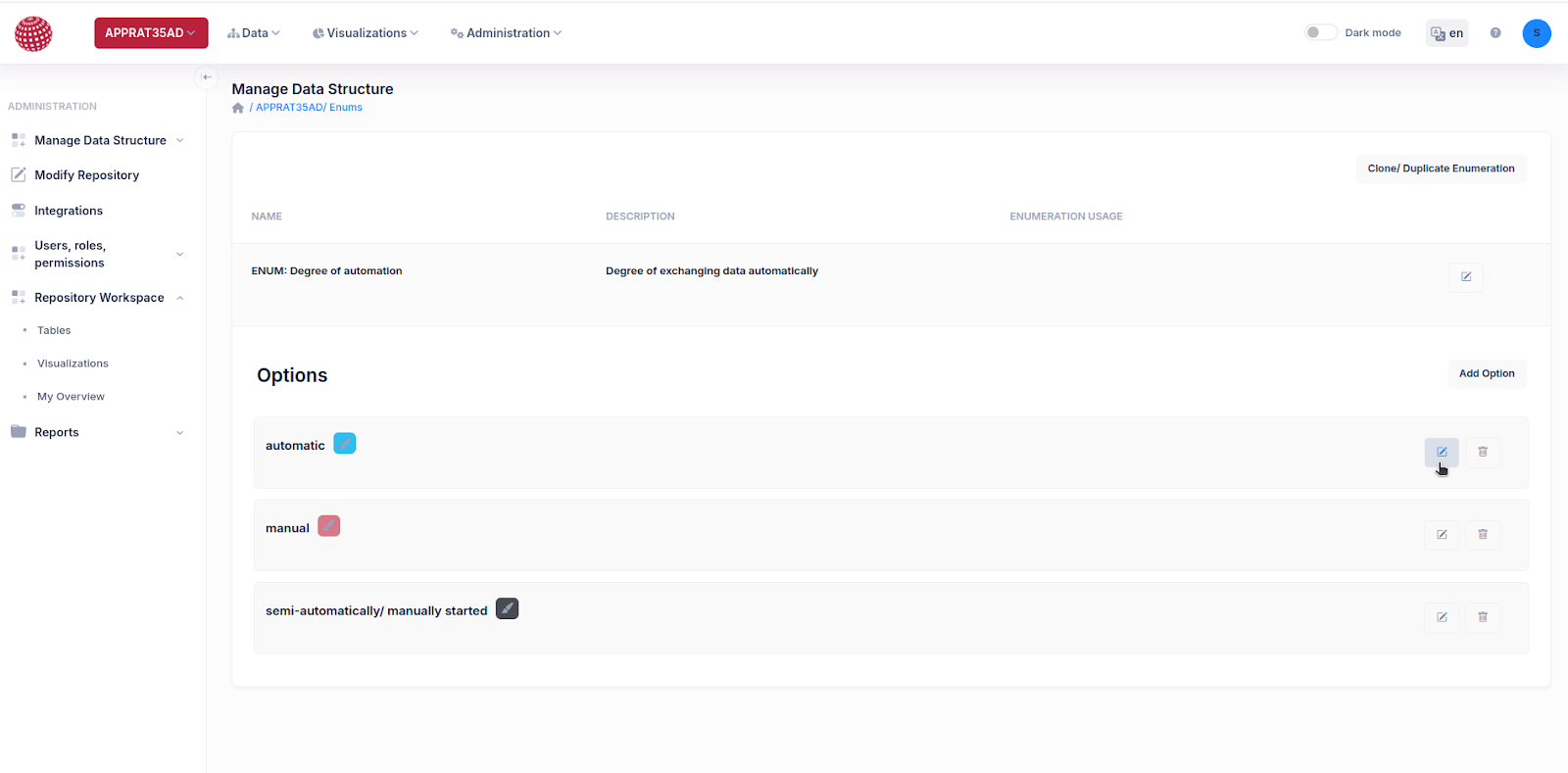The height and width of the screenshot is (773, 1568).
Task: Edit the automatic option
Action: point(1442,452)
